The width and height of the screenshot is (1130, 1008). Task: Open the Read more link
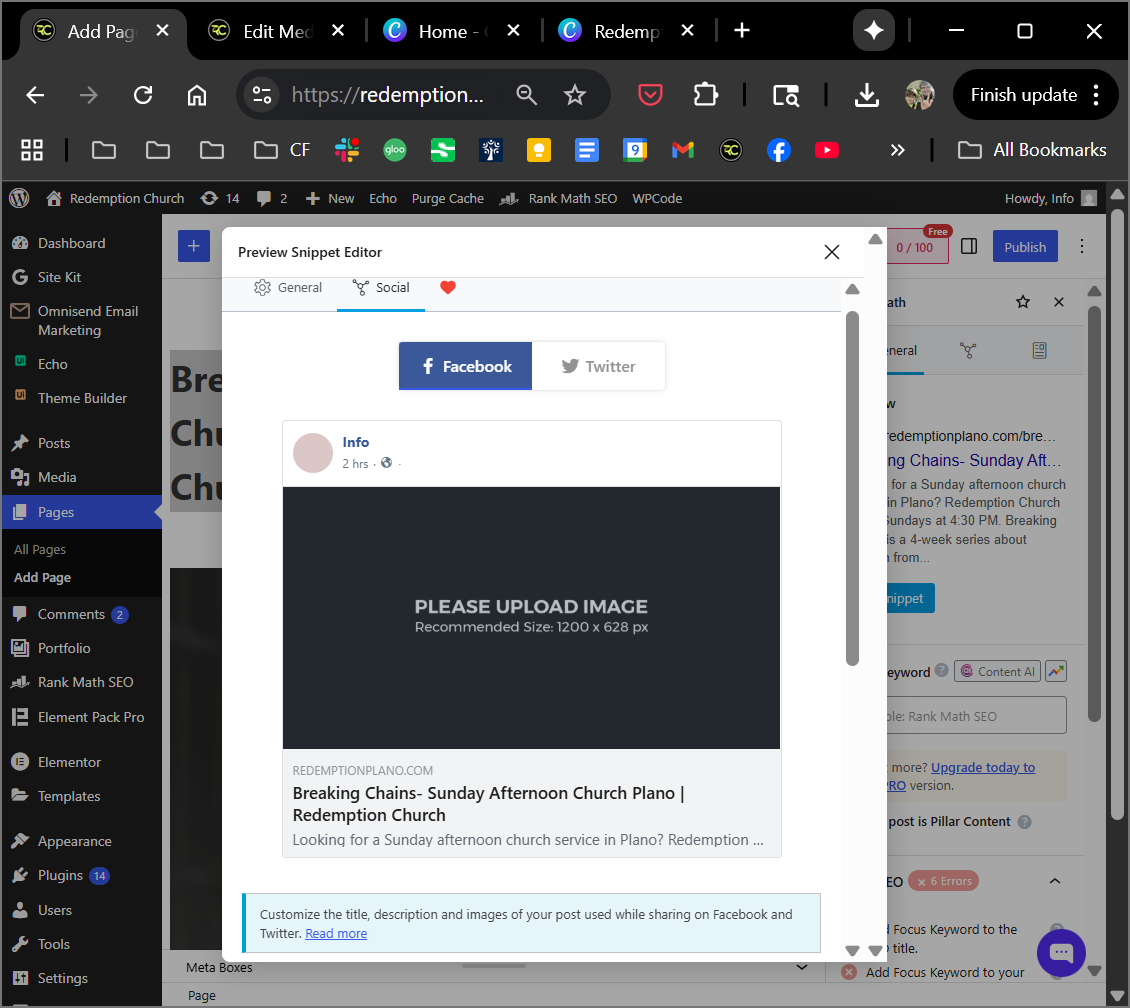pos(336,934)
